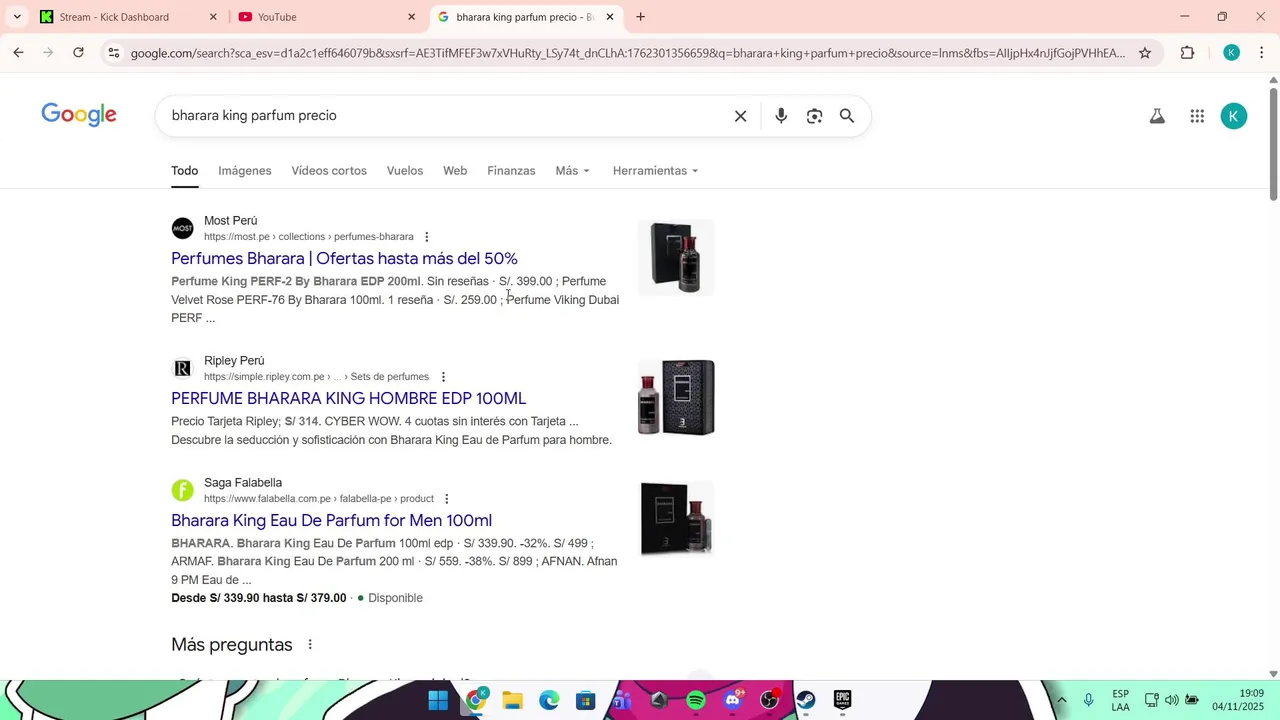The image size is (1280, 720).
Task: Open the Windows Start menu
Action: [x=438, y=700]
